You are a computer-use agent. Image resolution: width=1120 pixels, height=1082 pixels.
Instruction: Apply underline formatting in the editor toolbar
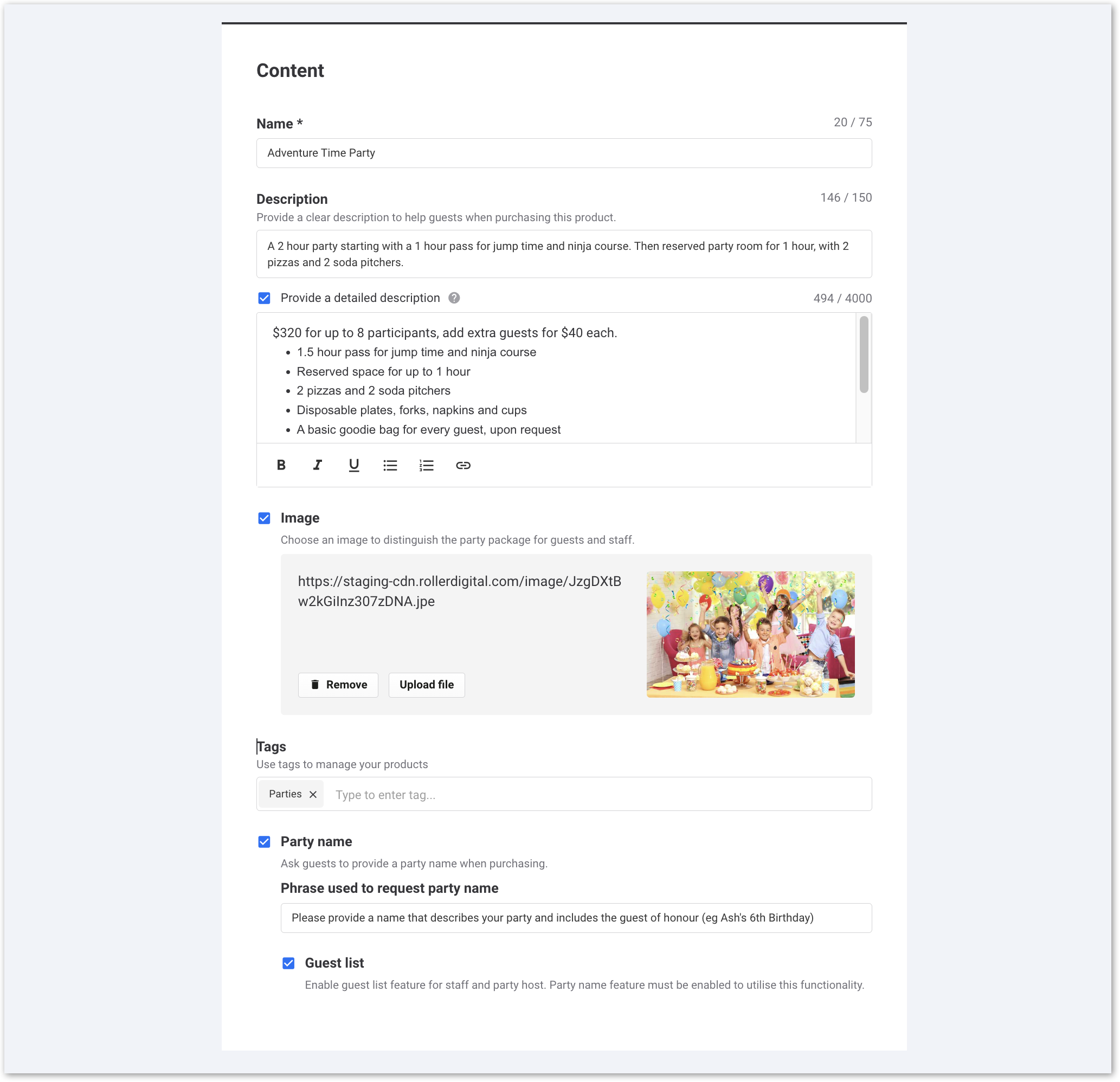pyautogui.click(x=353, y=465)
